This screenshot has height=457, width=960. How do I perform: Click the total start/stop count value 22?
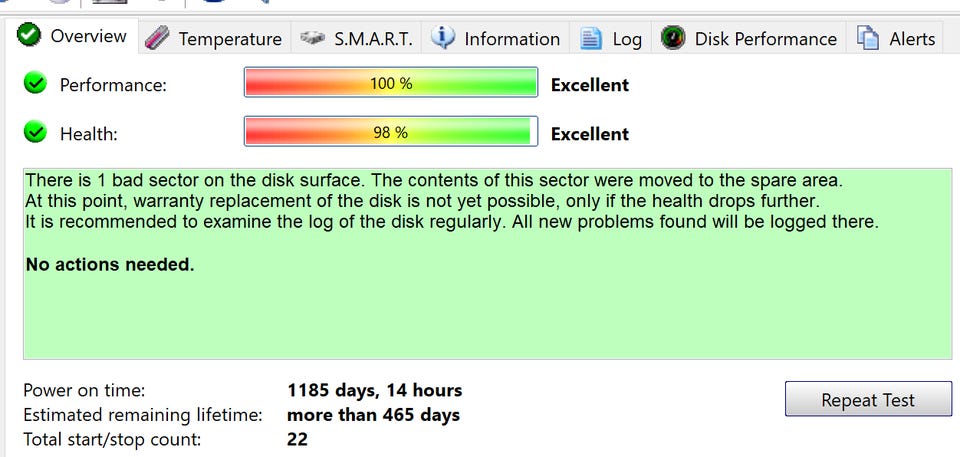point(297,438)
